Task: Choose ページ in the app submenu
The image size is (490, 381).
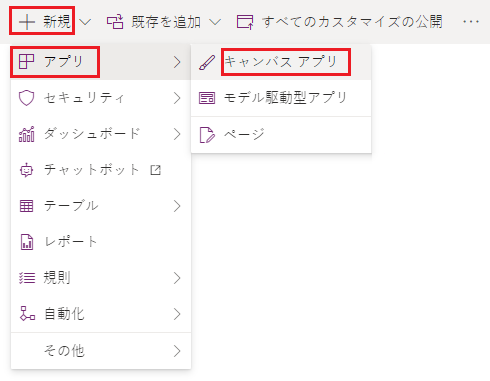Action: [x=281, y=135]
